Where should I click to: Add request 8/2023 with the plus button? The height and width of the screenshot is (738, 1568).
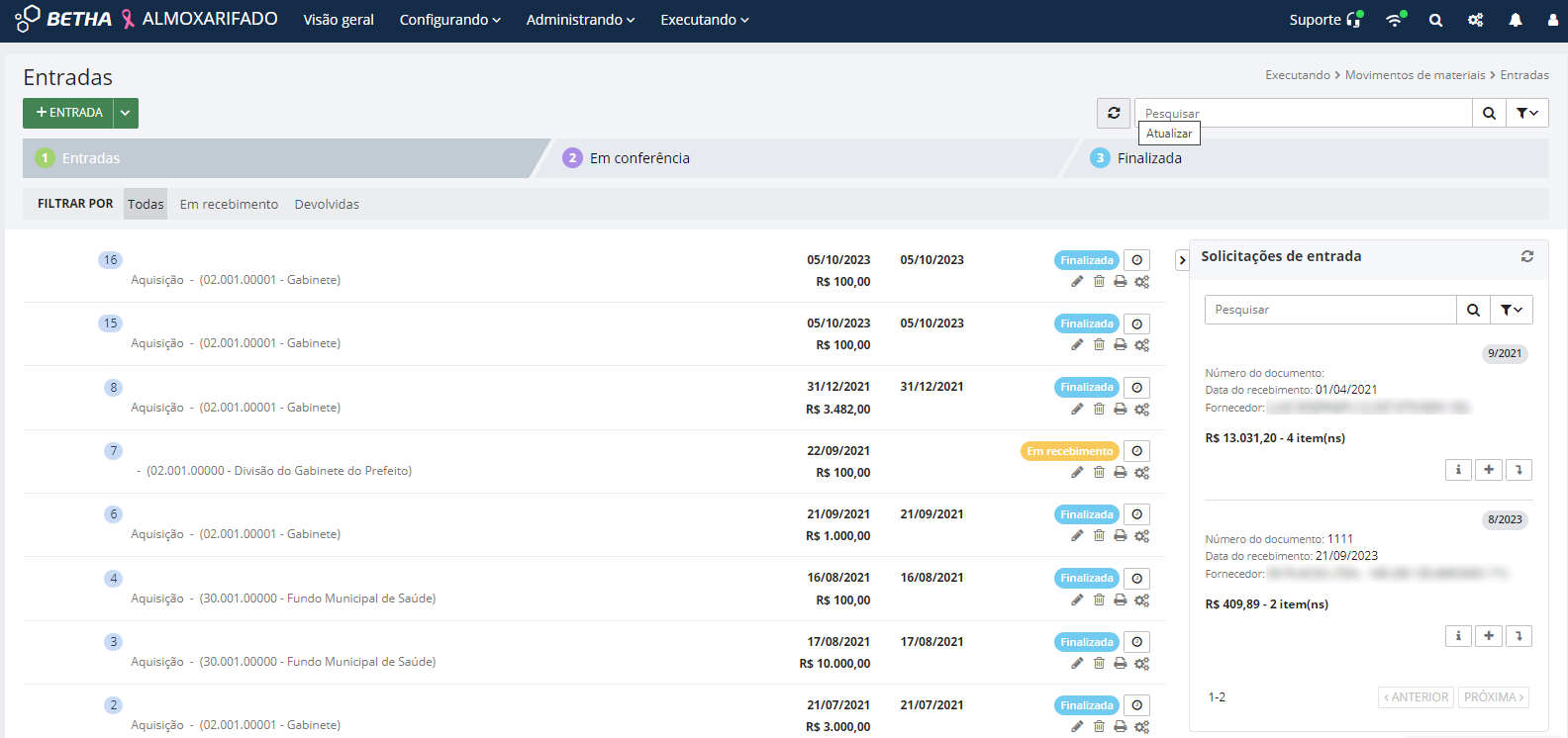(x=1489, y=636)
